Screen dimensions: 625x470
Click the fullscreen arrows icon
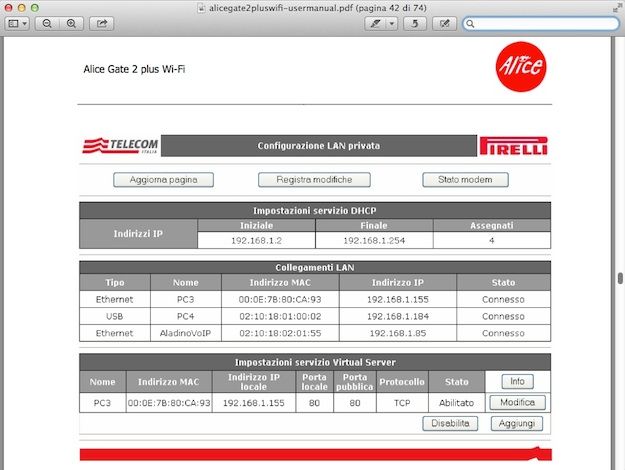tap(618, 8)
